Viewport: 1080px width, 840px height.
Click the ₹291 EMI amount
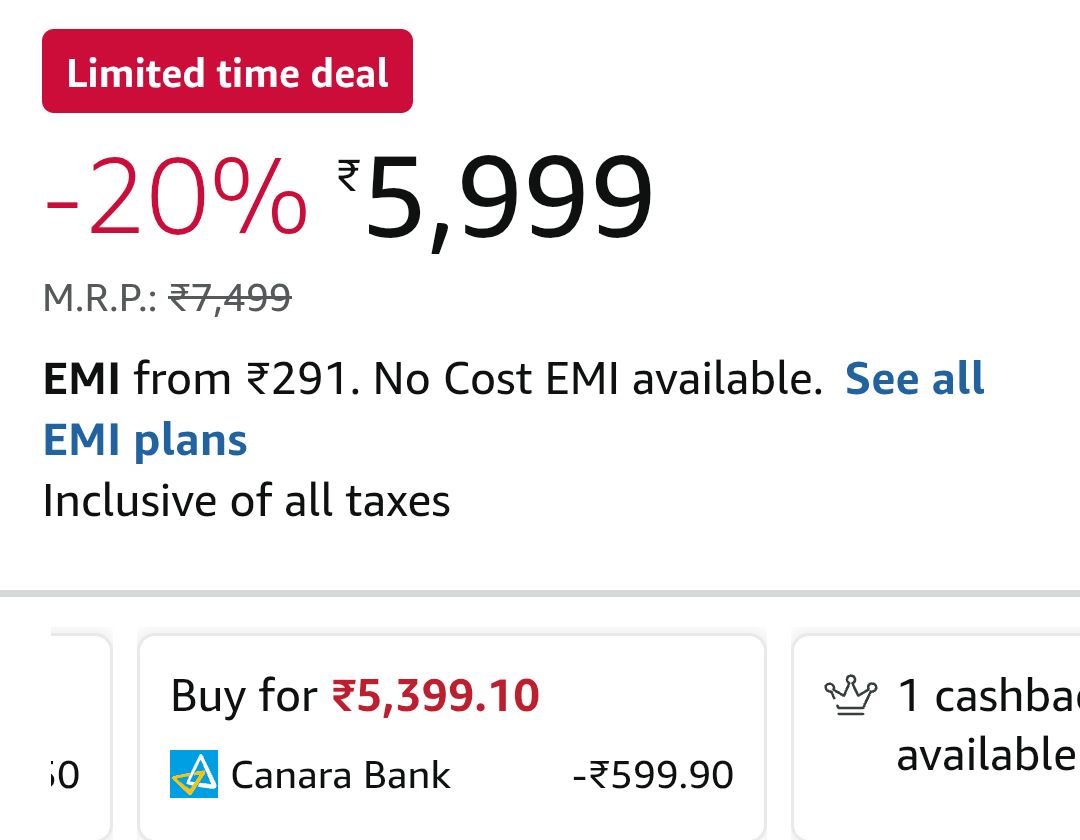pyautogui.click(x=300, y=380)
